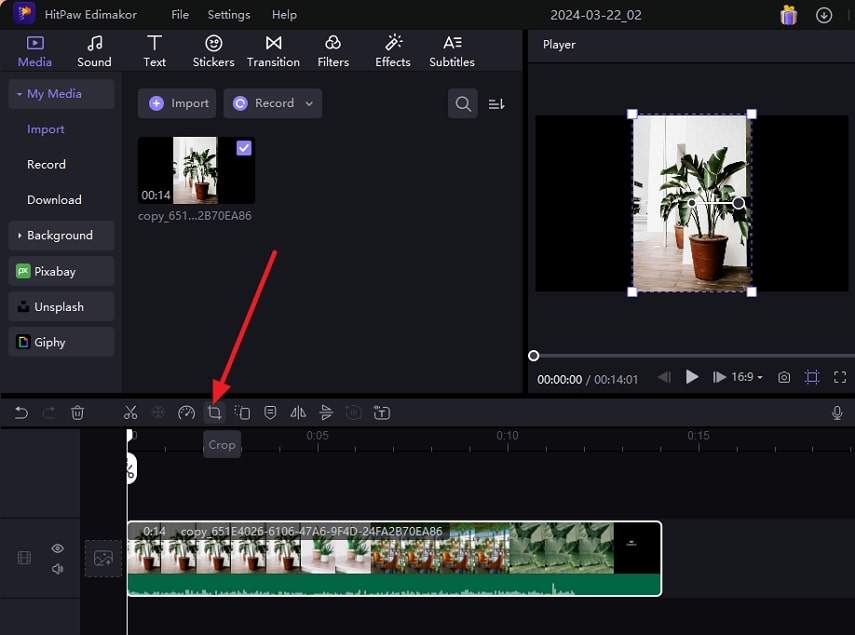
Task: Click the Import button
Action: coord(177,103)
